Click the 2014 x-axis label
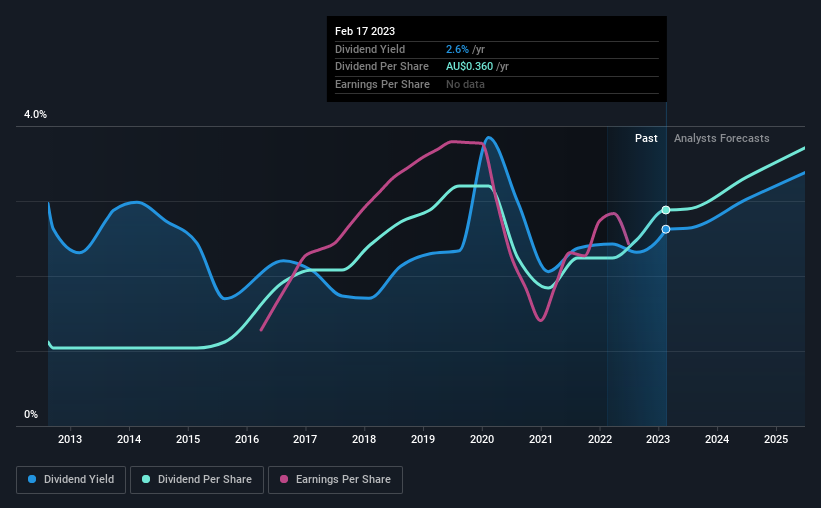Screen dimensions: 821x508 tap(129, 439)
